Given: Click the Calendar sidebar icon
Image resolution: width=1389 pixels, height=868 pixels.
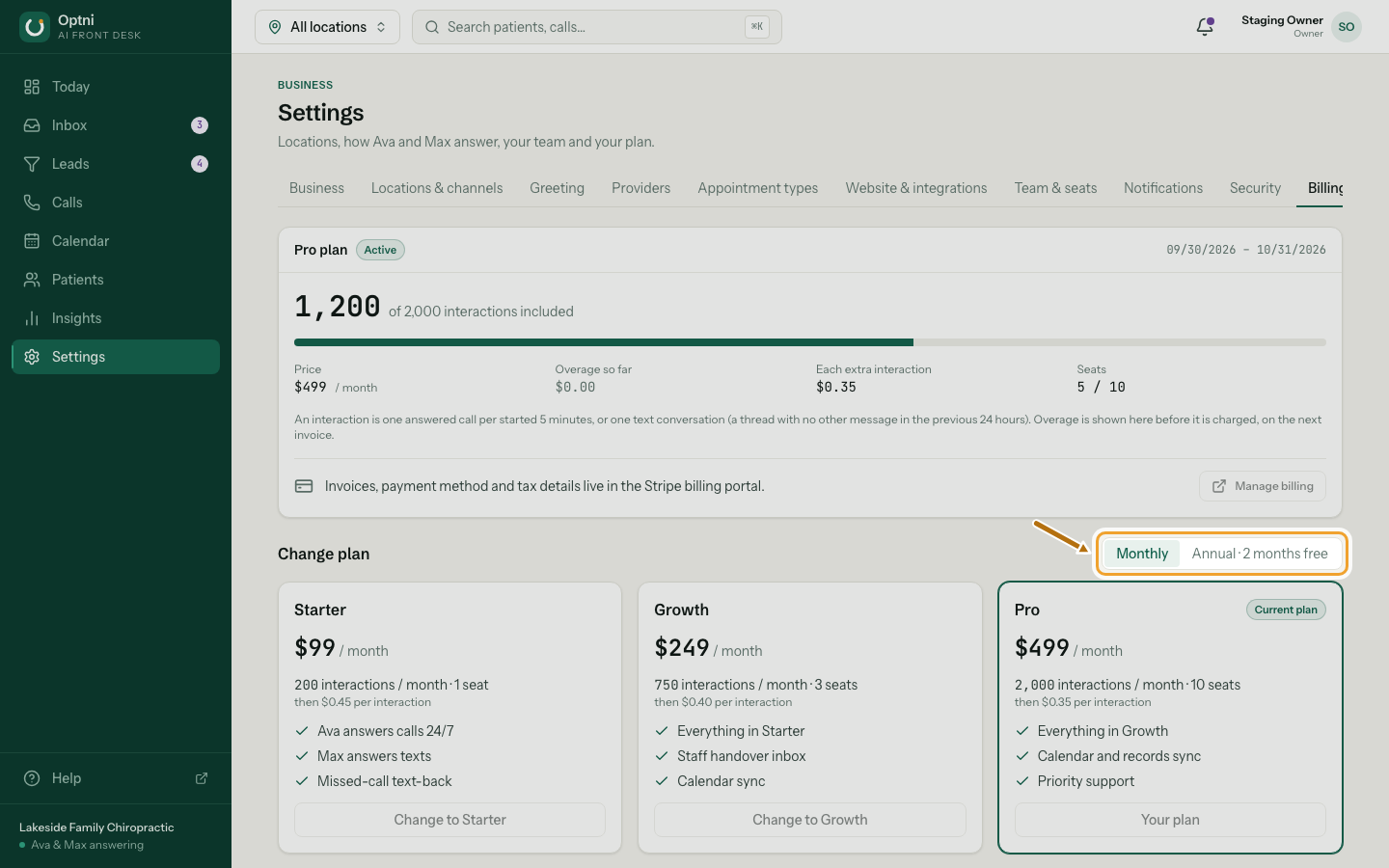Looking at the screenshot, I should pyautogui.click(x=32, y=241).
